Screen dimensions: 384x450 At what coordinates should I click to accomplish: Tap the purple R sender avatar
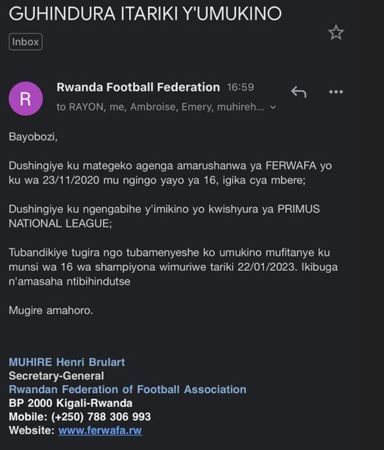coord(26,99)
